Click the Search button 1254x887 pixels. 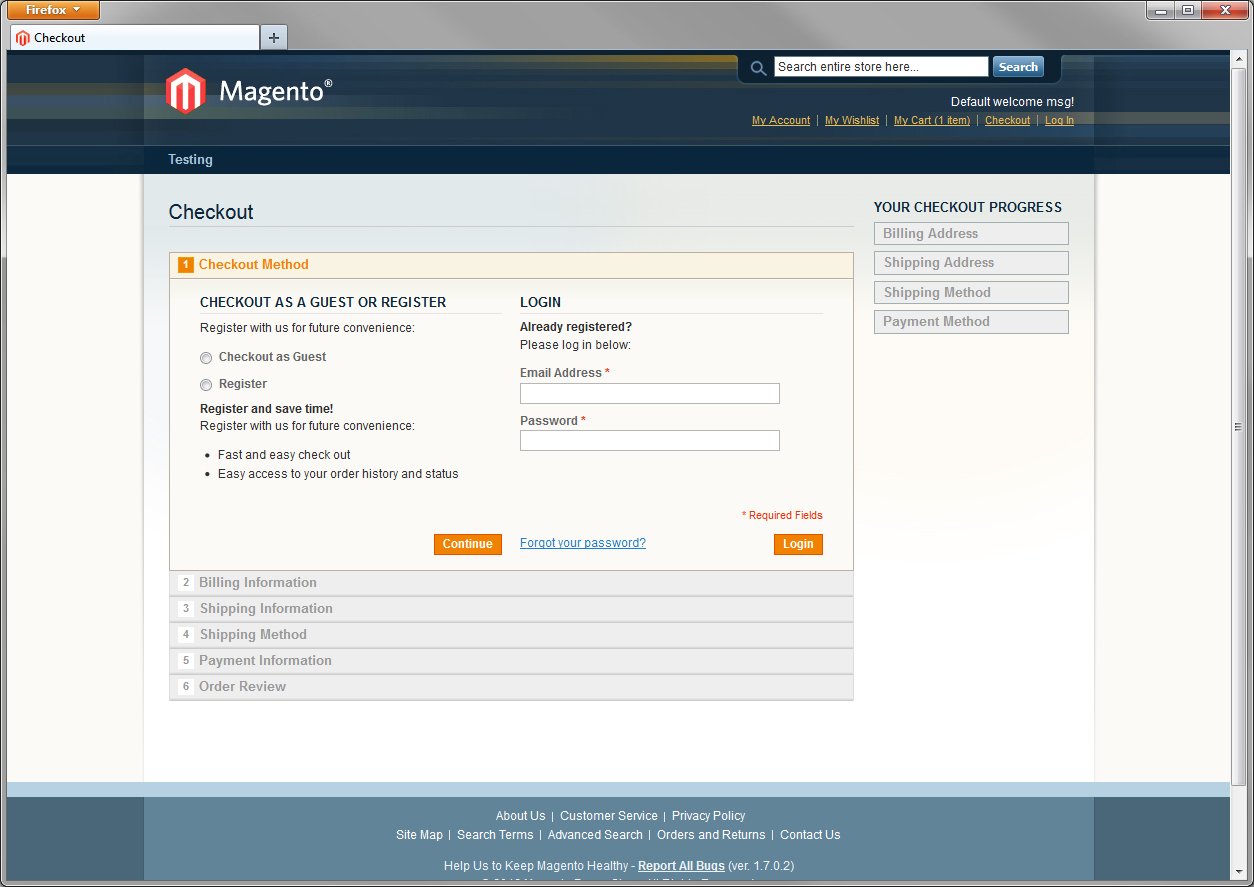[1018, 67]
